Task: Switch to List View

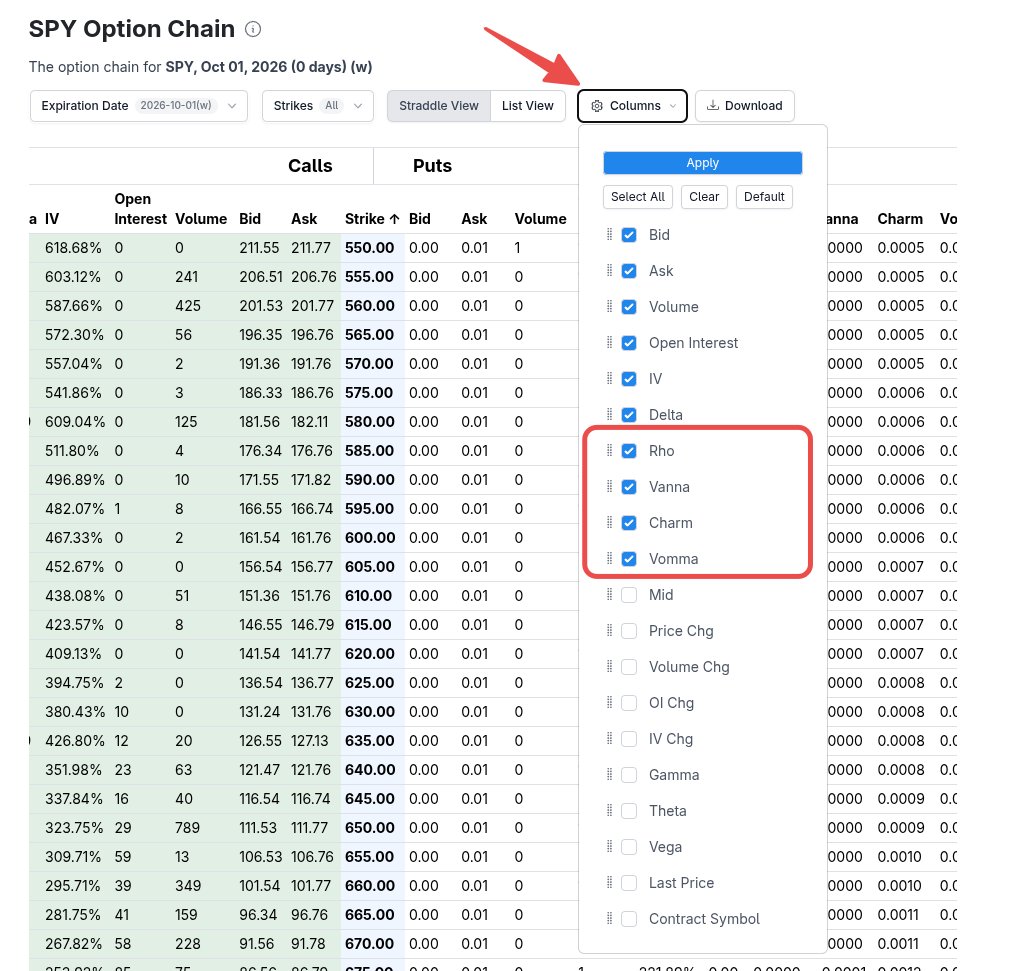Action: (x=528, y=106)
